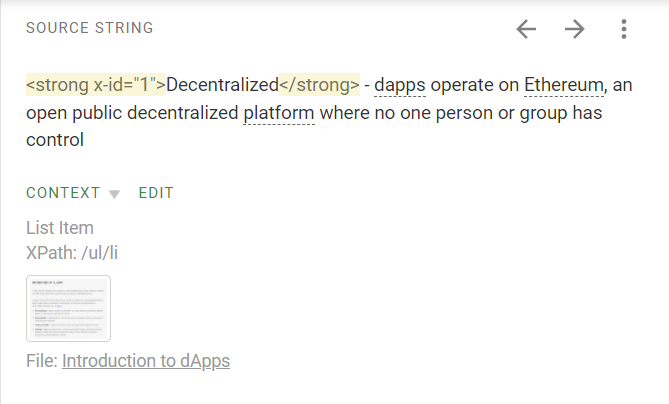Viewport: 669px width, 404px height.
Task: Click the List Item context text
Action: click(60, 229)
